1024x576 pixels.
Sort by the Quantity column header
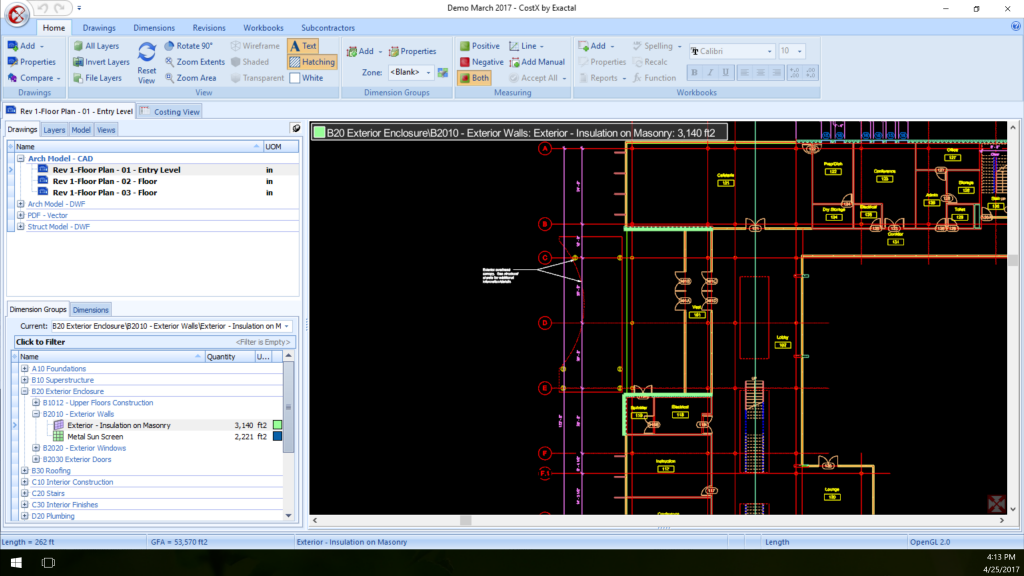pos(229,357)
